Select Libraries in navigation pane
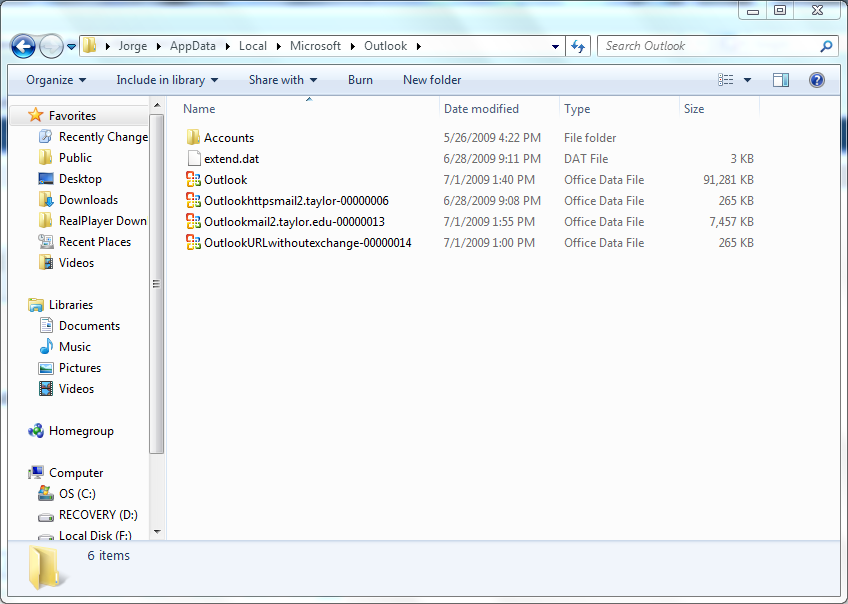Screen dimensions: 848x604 tap(71, 305)
